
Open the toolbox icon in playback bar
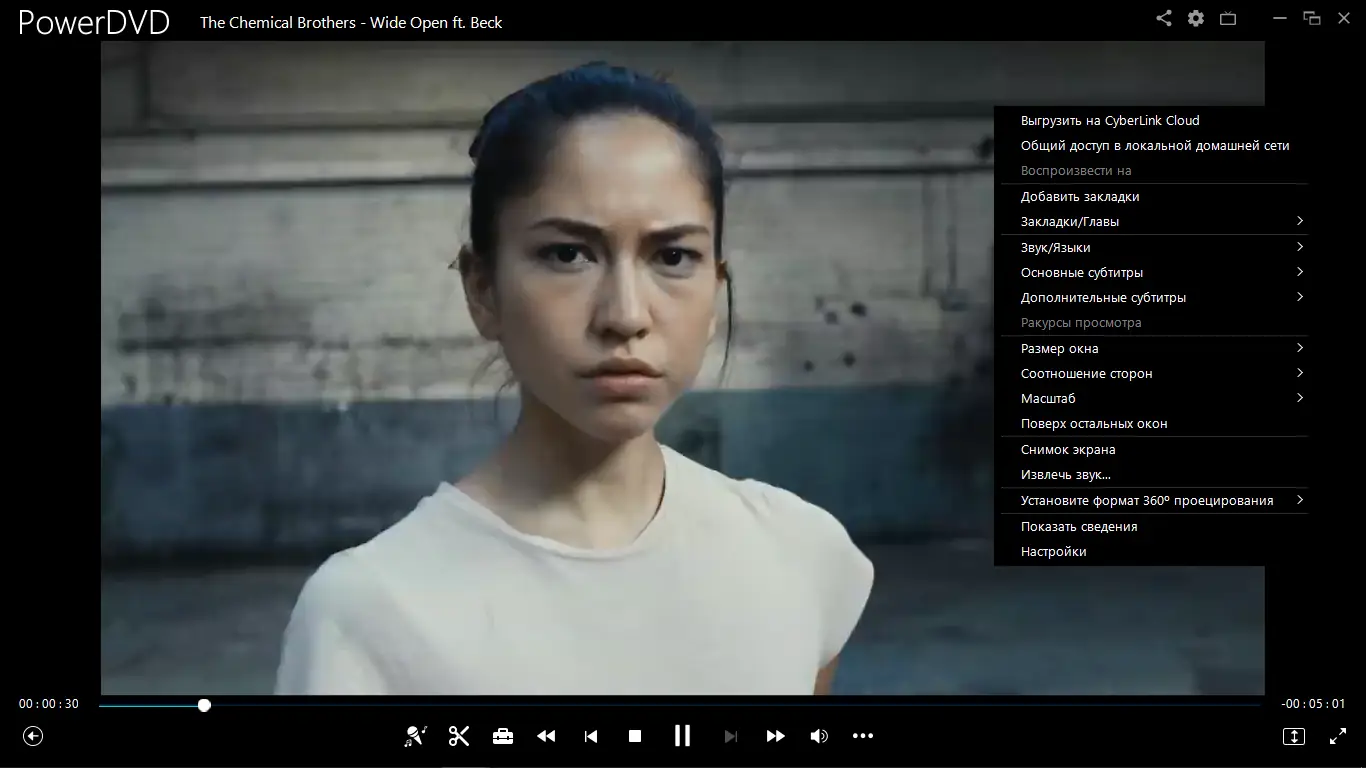point(503,736)
